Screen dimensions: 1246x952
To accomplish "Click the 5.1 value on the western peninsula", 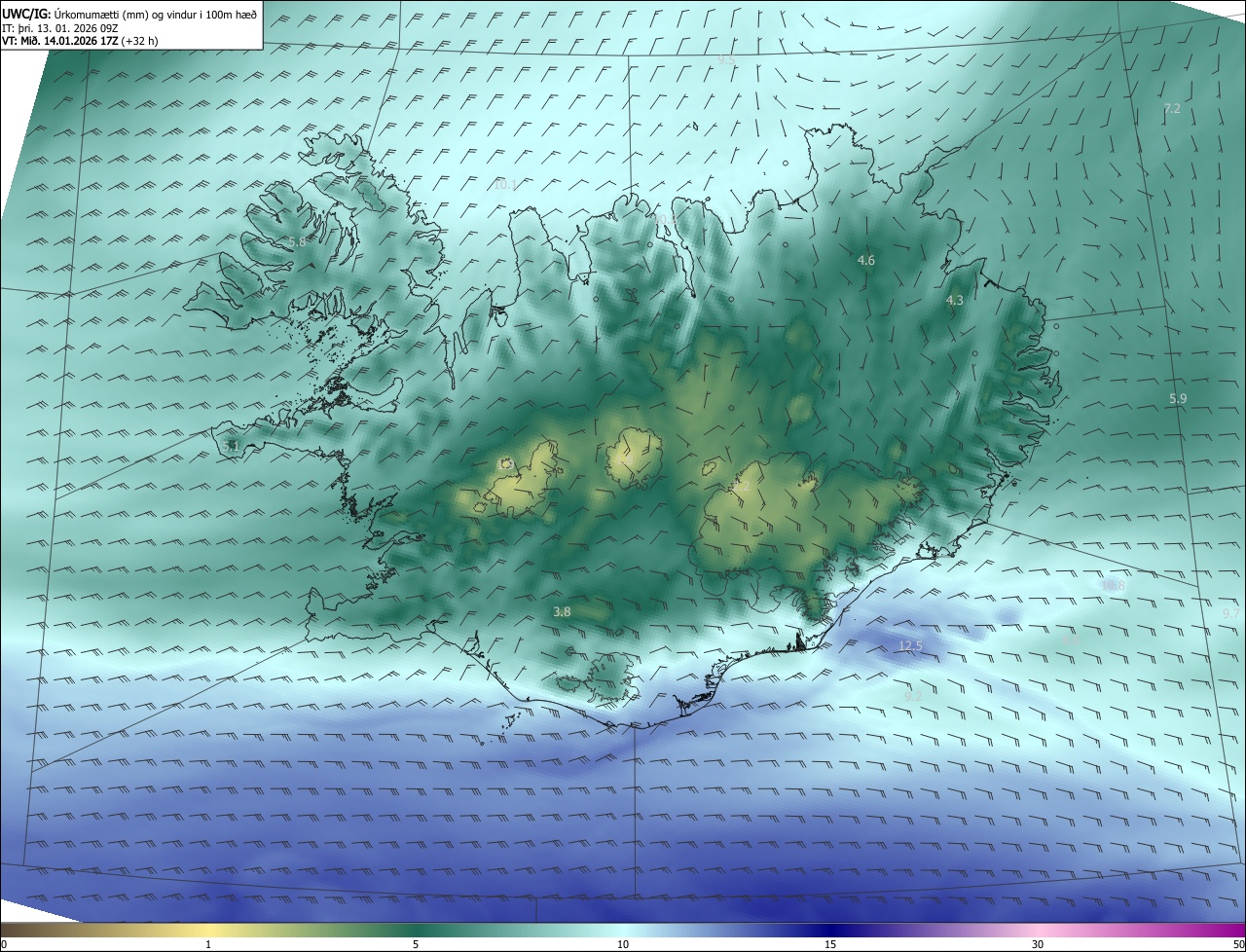I will click(x=231, y=445).
